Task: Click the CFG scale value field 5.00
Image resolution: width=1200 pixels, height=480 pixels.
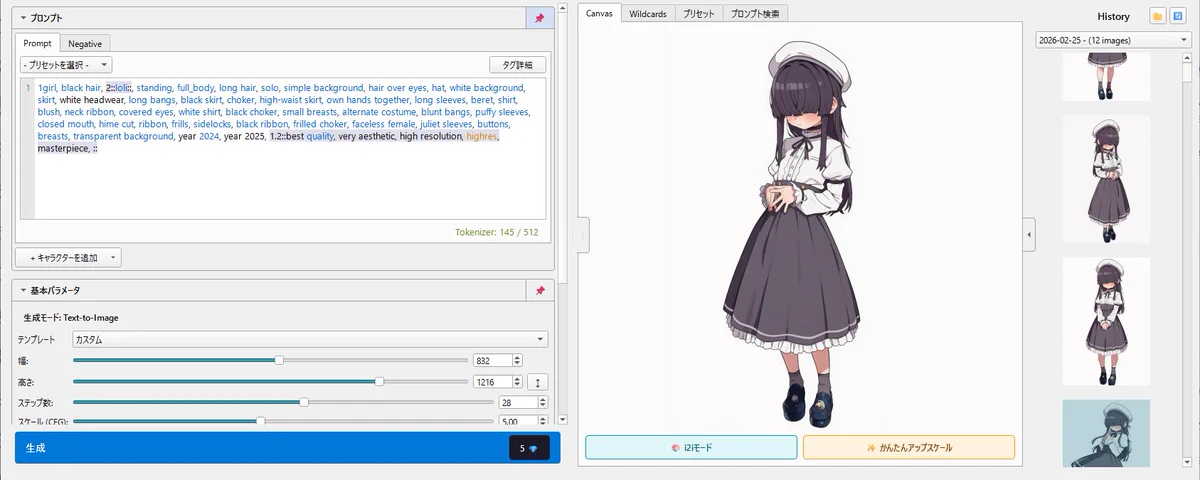Action: [x=518, y=421]
